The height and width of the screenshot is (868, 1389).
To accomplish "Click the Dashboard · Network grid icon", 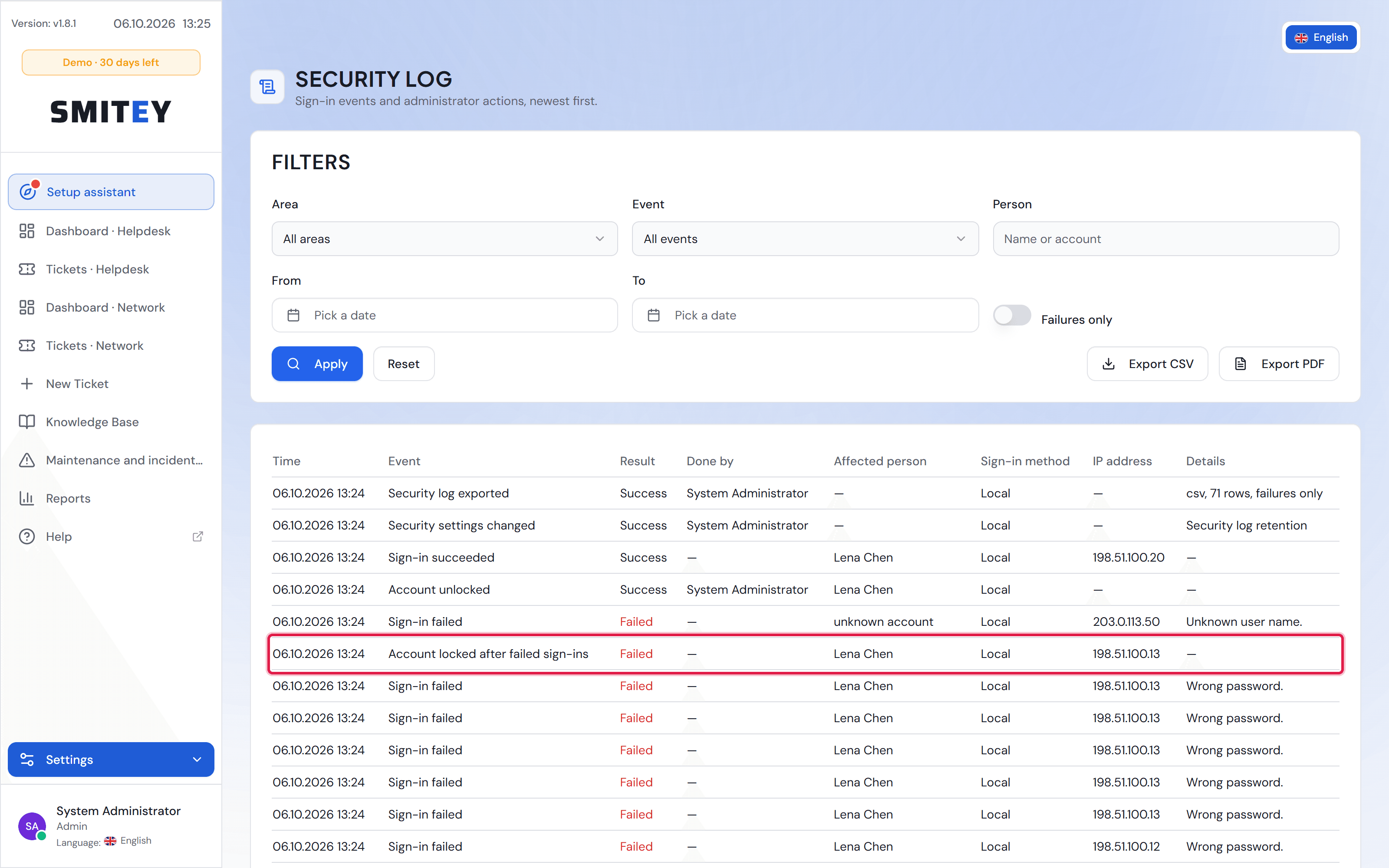I will coord(27,307).
